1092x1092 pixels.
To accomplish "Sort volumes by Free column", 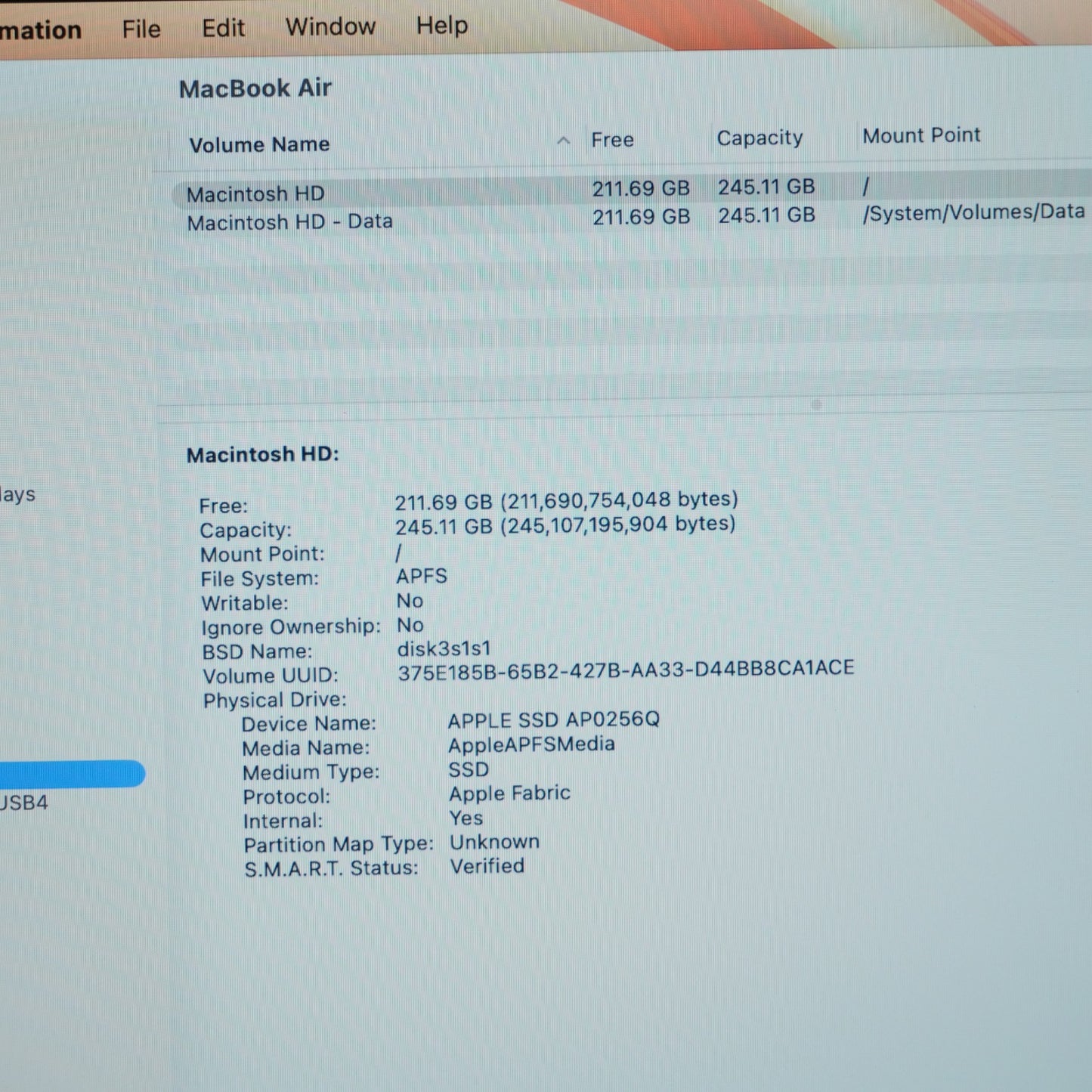I will pyautogui.click(x=612, y=140).
